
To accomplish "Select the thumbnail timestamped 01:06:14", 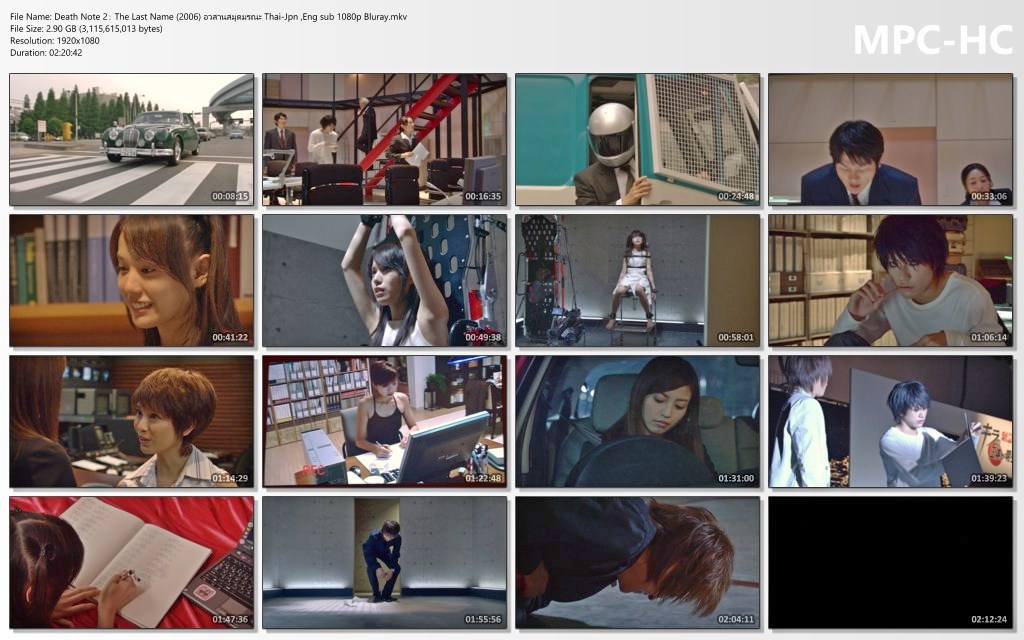I will point(890,280).
